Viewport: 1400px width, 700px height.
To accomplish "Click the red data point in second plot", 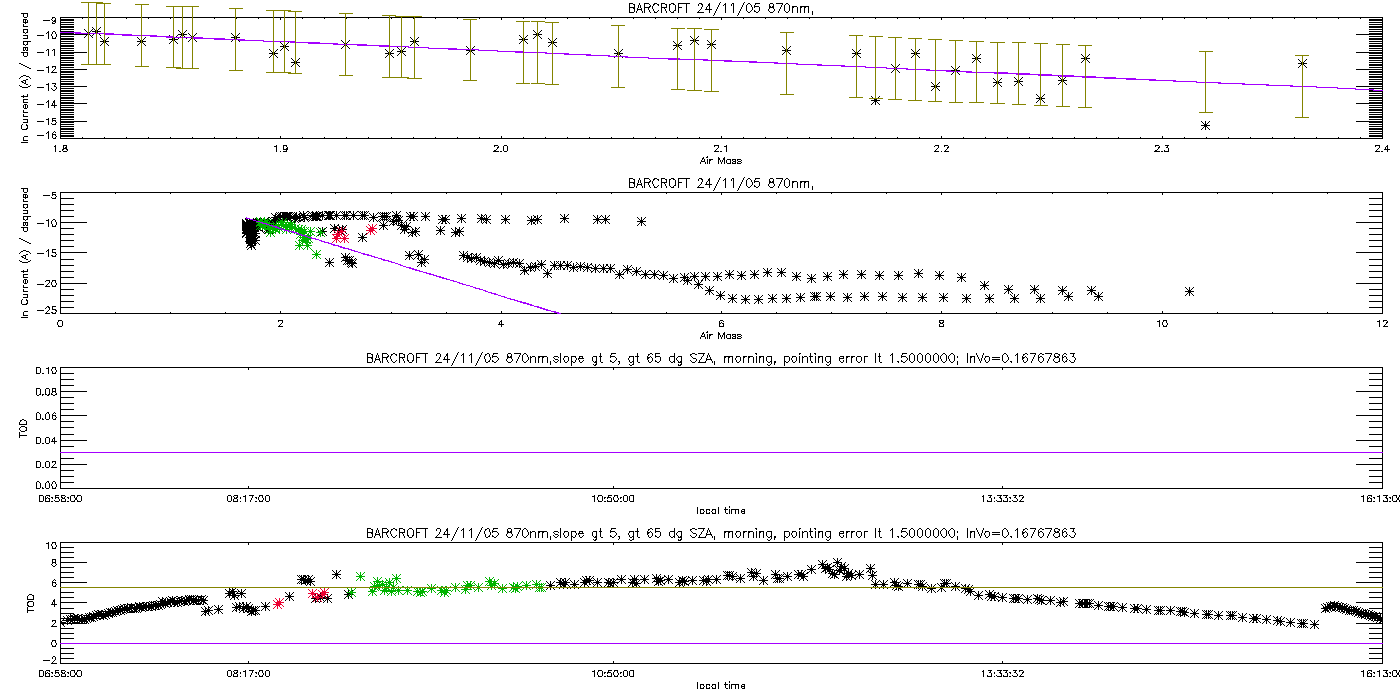I will pos(371,229).
